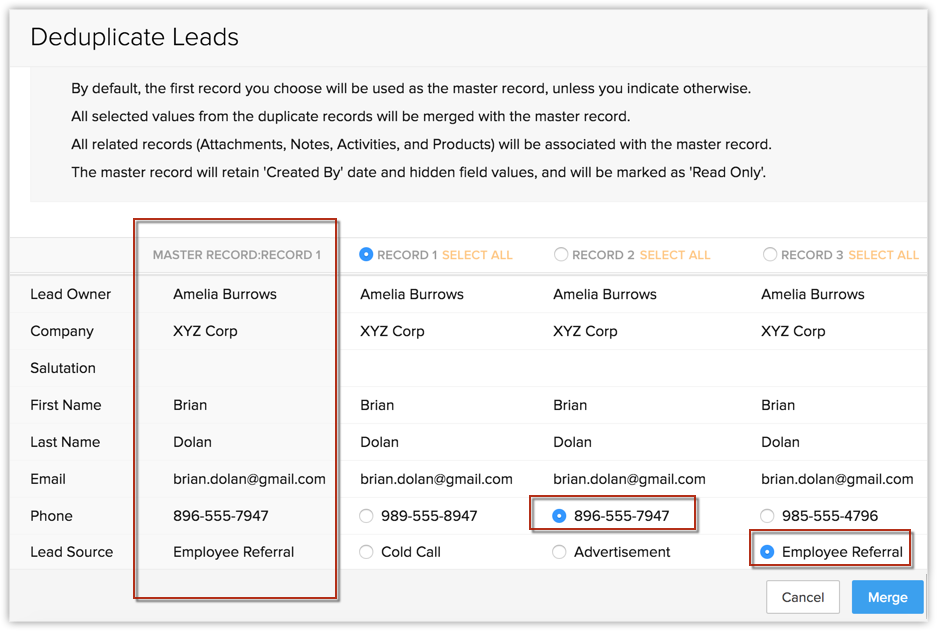Select Employee Referral lead source option
The height and width of the screenshot is (631, 937).
point(767,552)
